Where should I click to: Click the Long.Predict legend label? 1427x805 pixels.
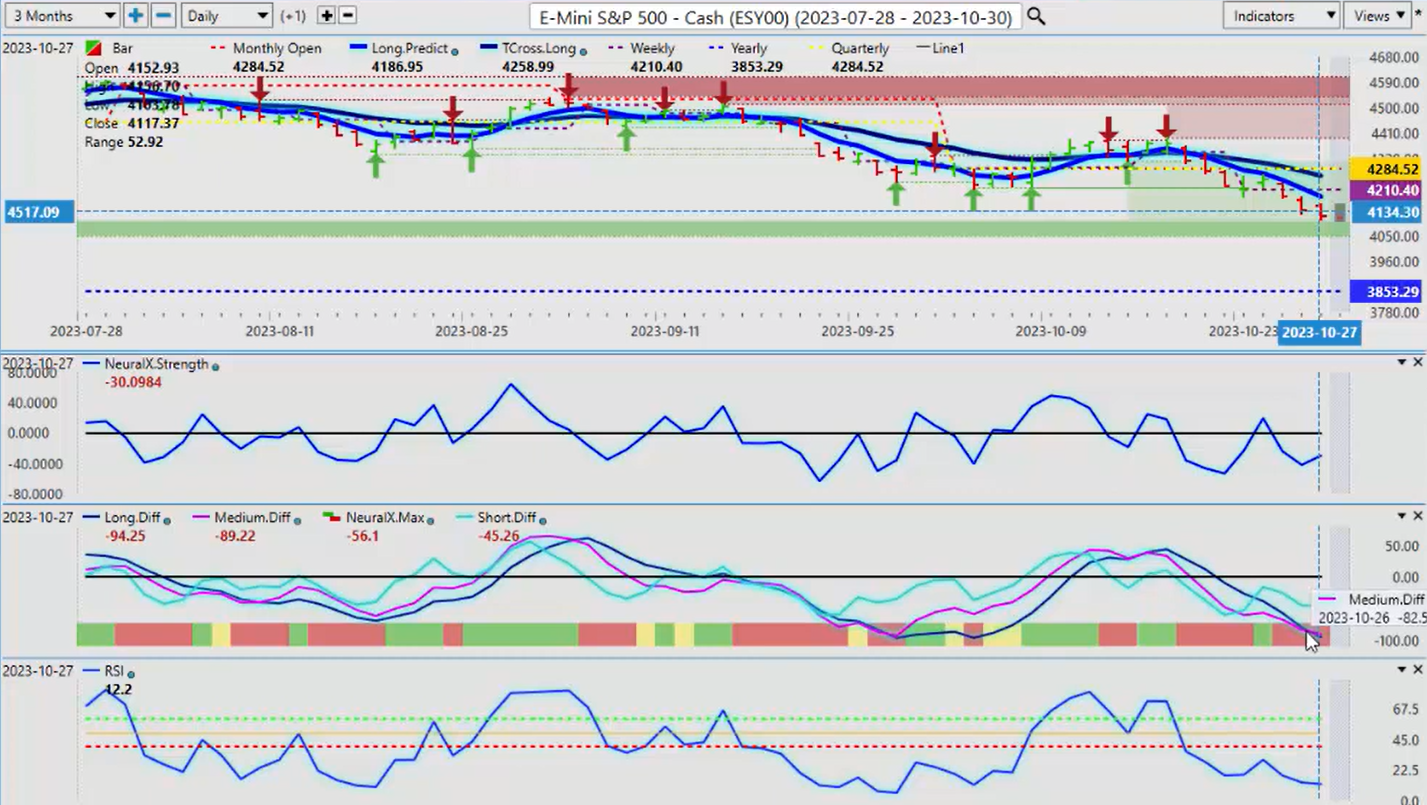coord(410,48)
